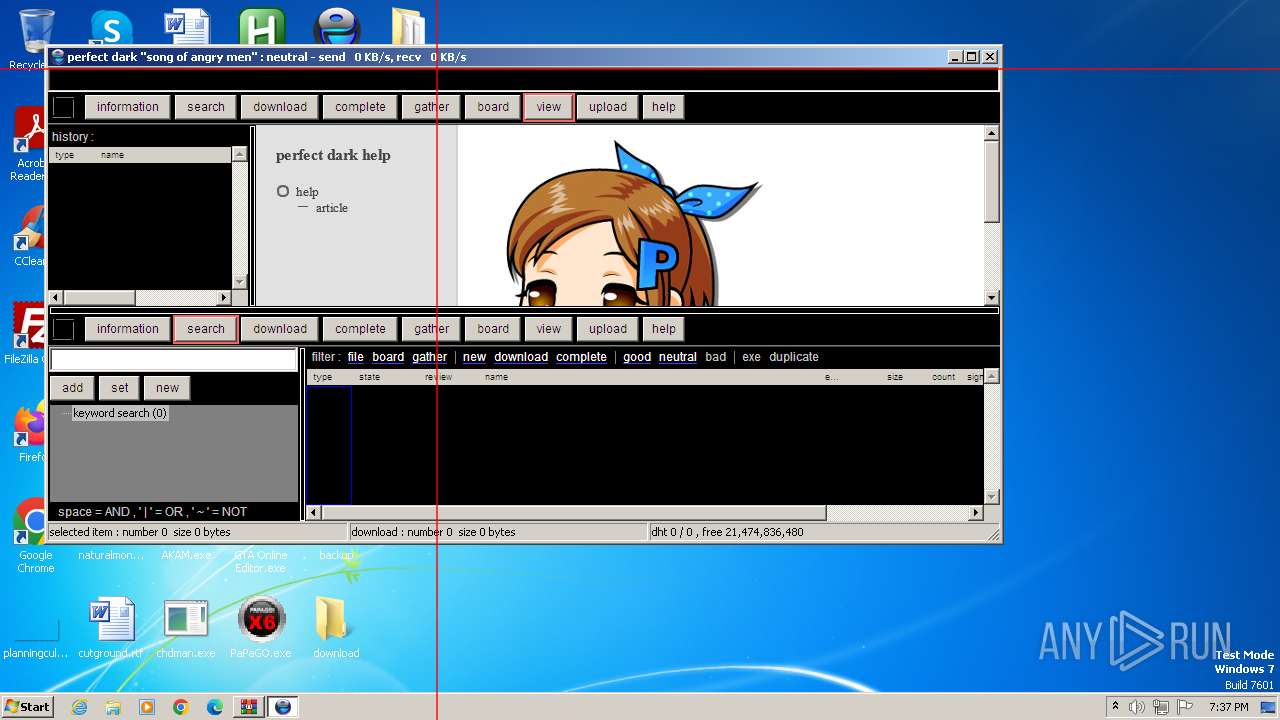
Task: Click the results horizontal scrollbar thumb
Action: click(x=574, y=513)
